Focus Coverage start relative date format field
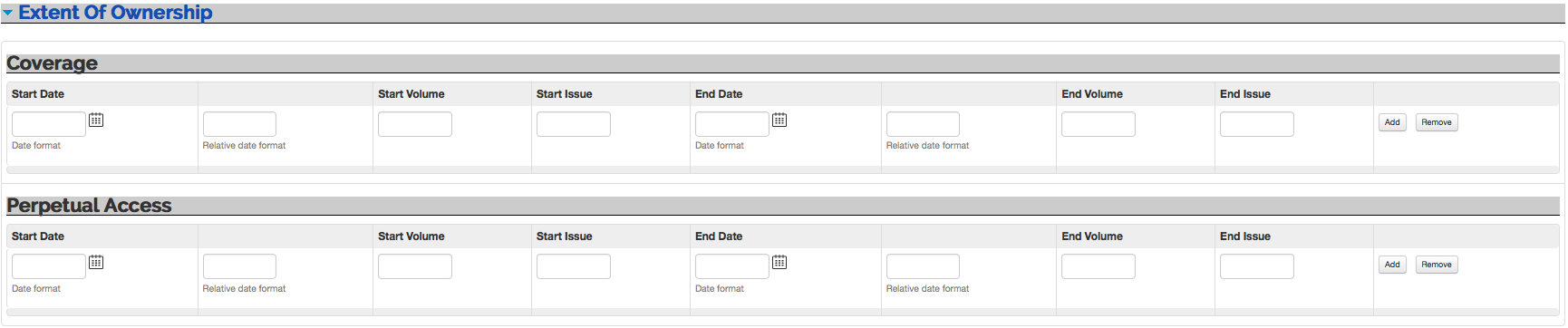 coord(239,124)
